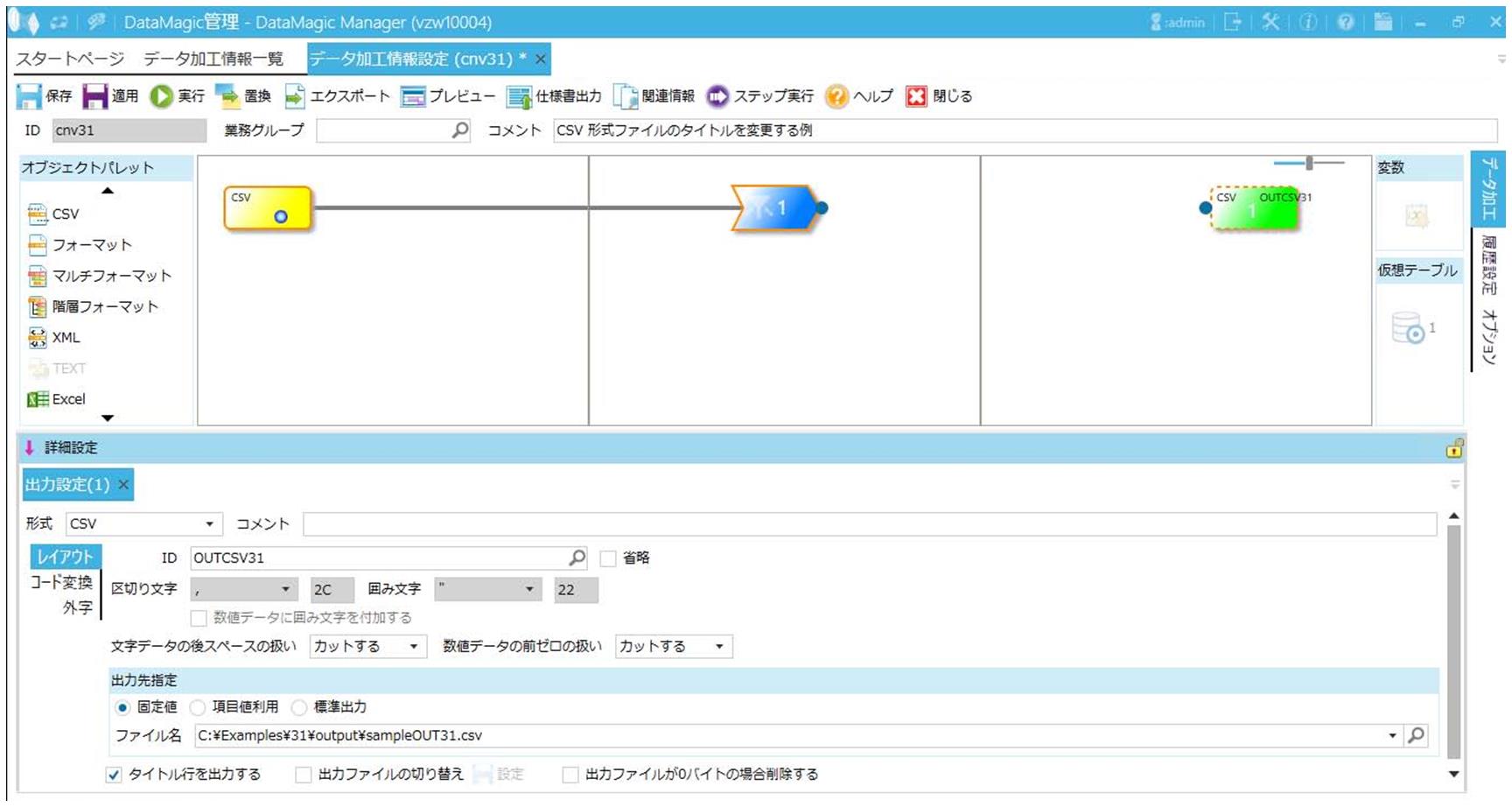Click the 保存 (Save) toolbar icon

pyautogui.click(x=29, y=96)
